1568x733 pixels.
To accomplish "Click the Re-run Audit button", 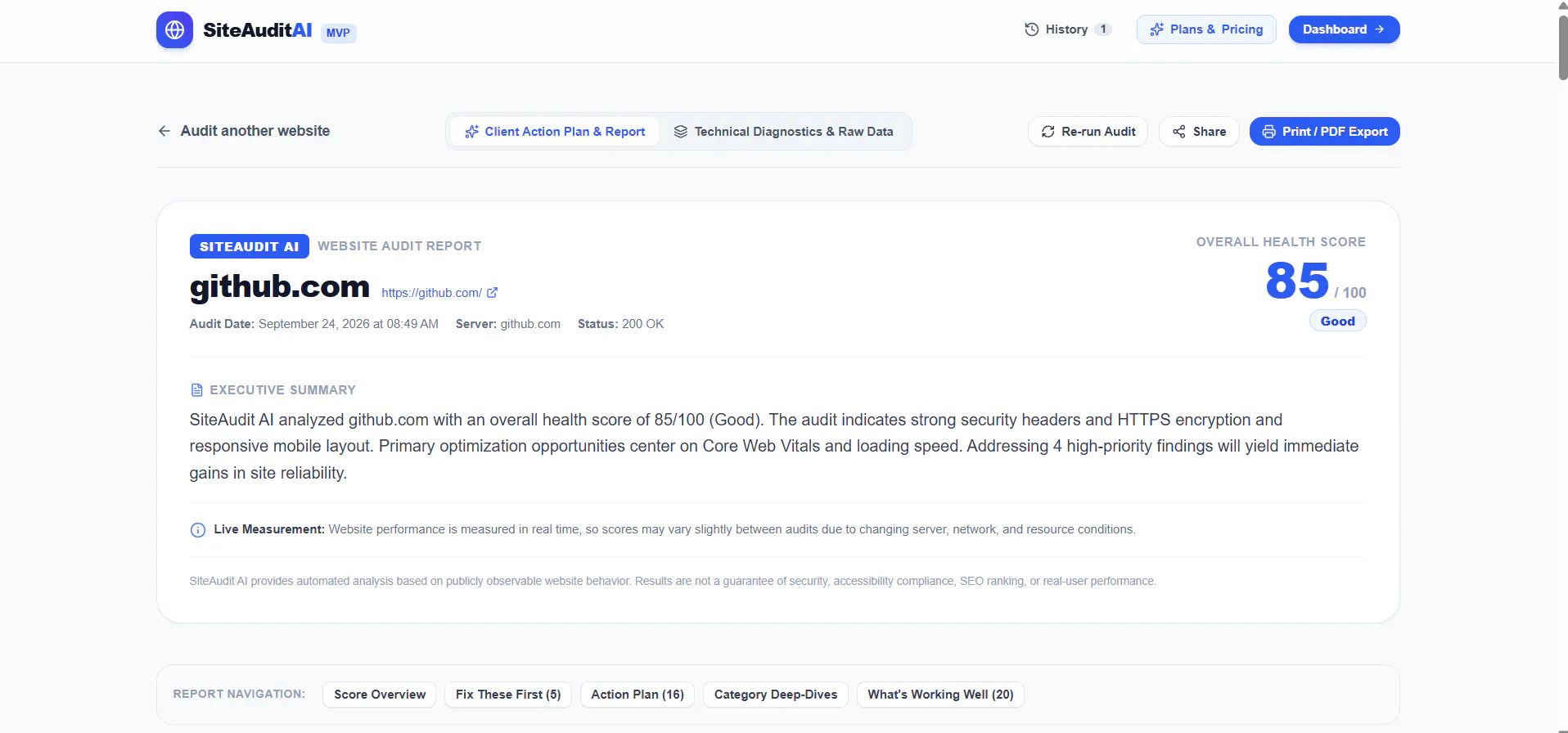I will [x=1088, y=132].
